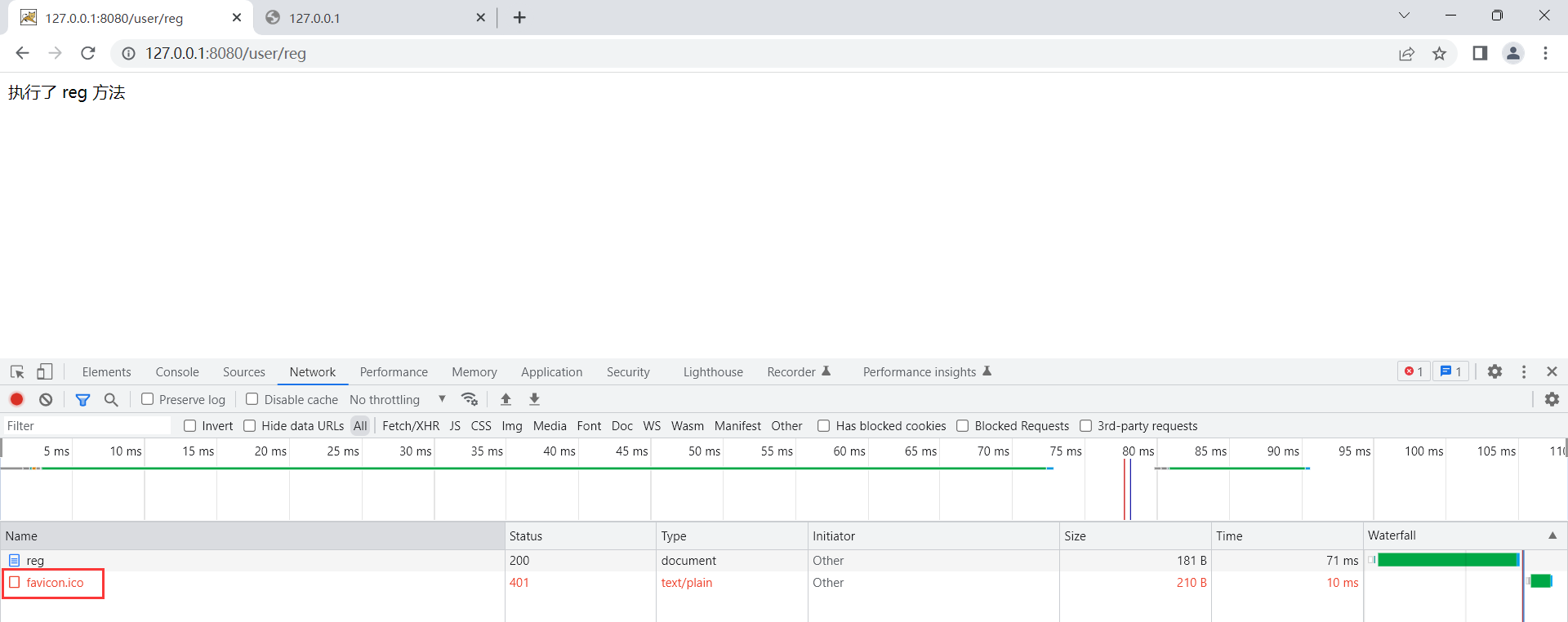Screen dimensions: 1568x622
Task: Open the Recorder tab
Action: pos(799,371)
